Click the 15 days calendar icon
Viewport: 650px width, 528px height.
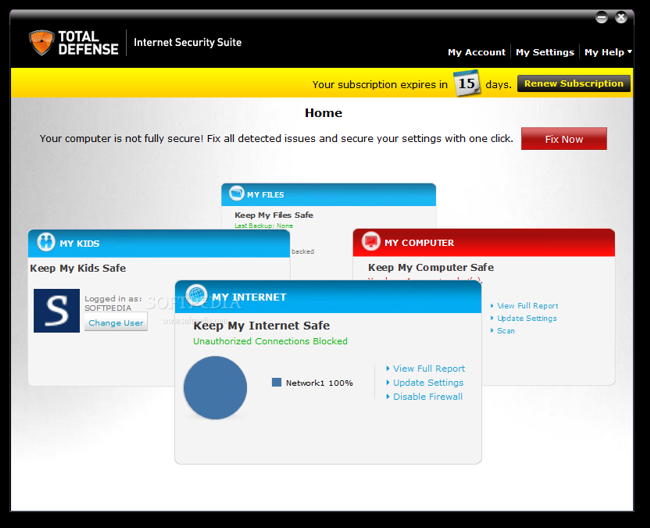[466, 83]
